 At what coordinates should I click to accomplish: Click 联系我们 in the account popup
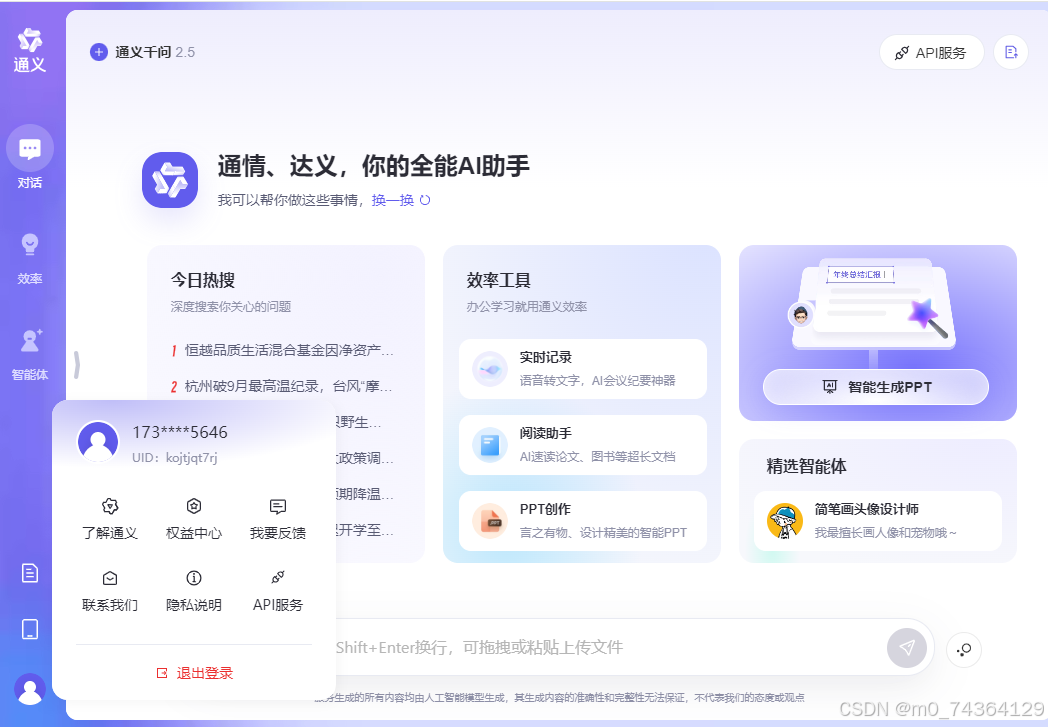[110, 591]
